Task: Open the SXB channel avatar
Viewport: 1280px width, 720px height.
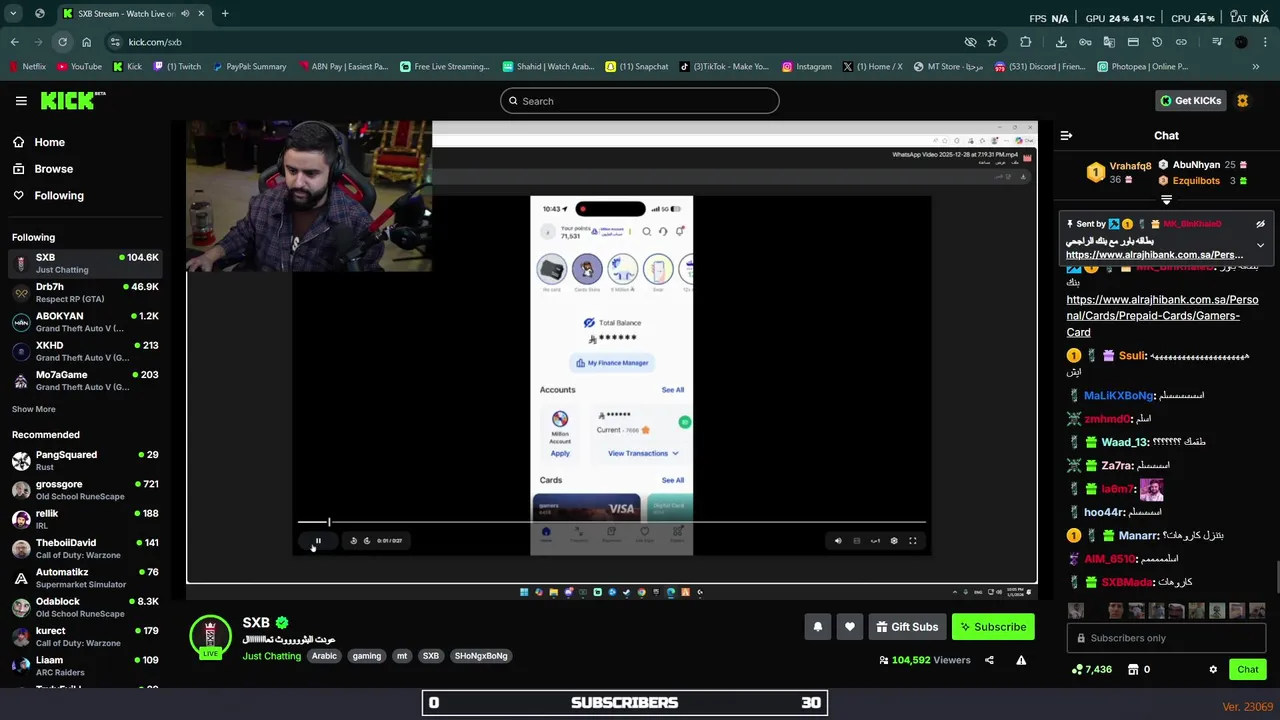Action: (210, 636)
